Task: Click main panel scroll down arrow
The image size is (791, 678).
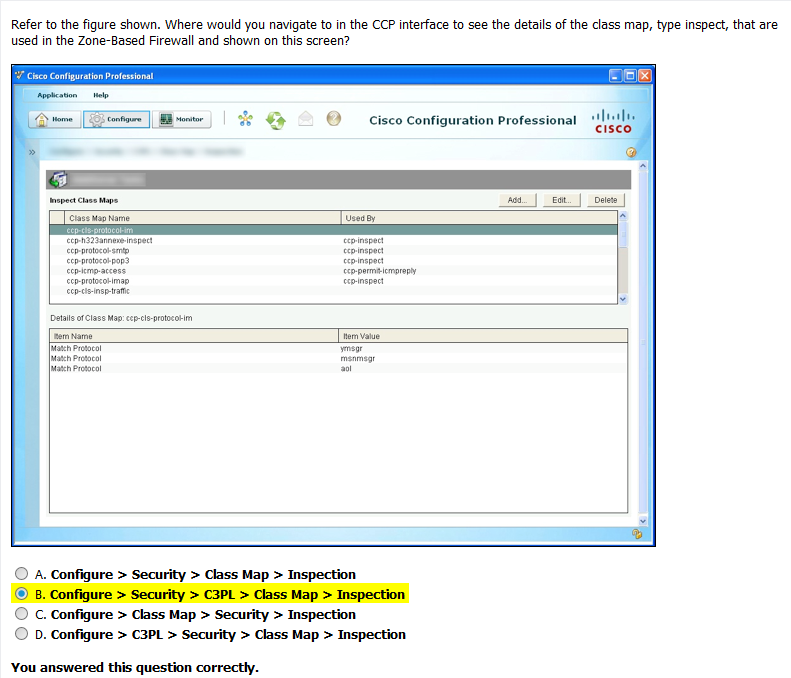Action: point(643,521)
